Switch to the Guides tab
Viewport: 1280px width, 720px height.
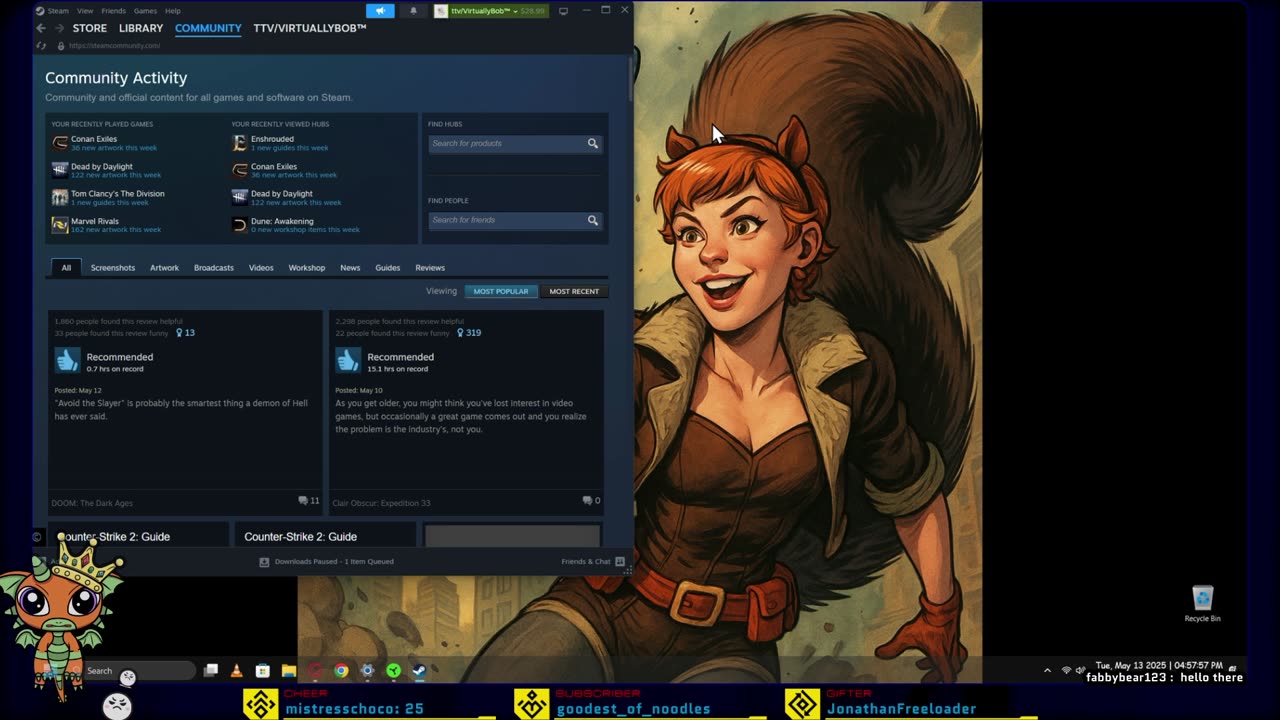click(388, 268)
